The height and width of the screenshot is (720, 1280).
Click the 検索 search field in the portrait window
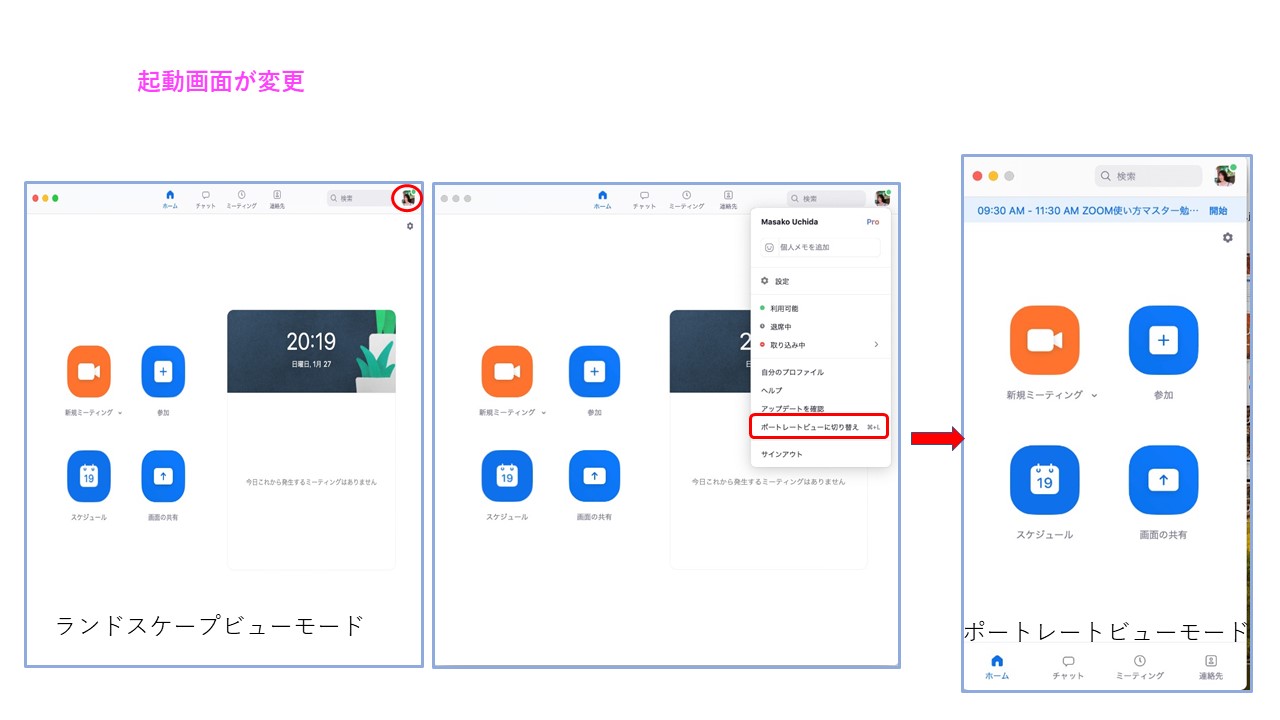pos(1148,176)
